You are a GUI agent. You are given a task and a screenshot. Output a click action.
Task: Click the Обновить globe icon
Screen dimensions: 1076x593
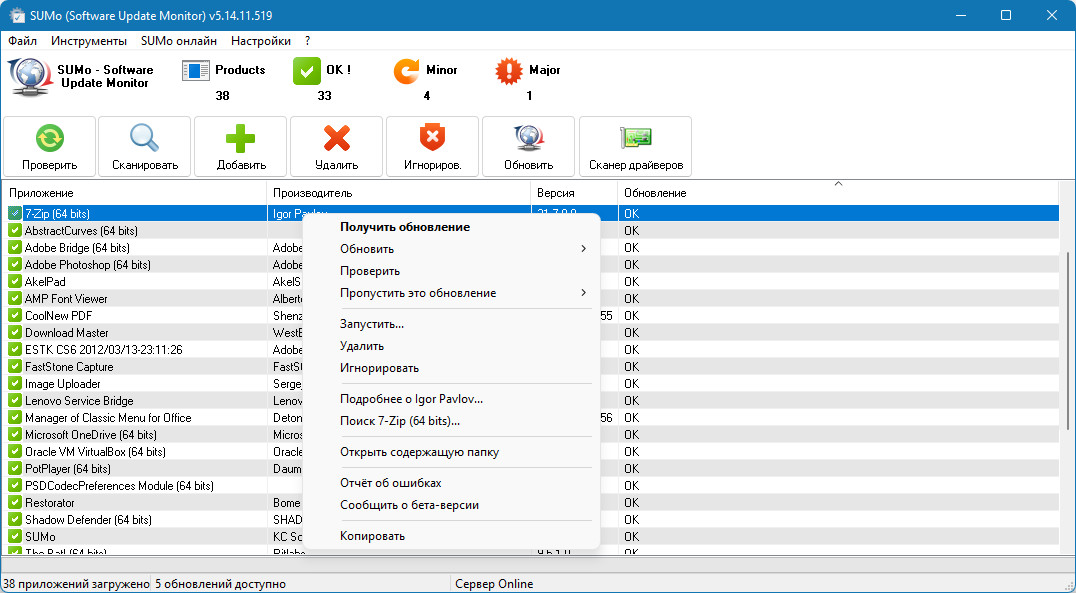528,138
